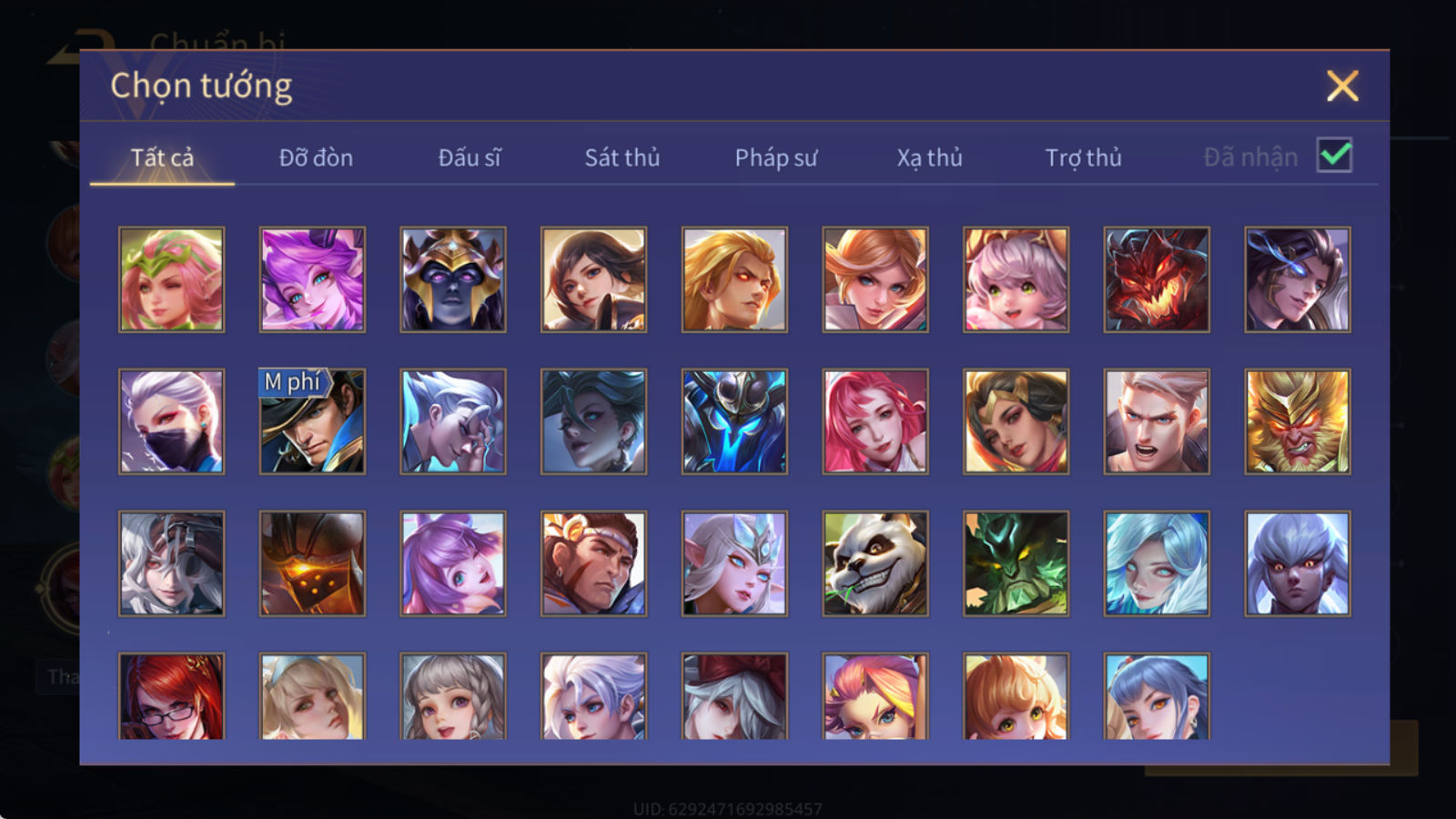Pick the hero labeled M phí
The image size is (1456, 819).
point(312,421)
